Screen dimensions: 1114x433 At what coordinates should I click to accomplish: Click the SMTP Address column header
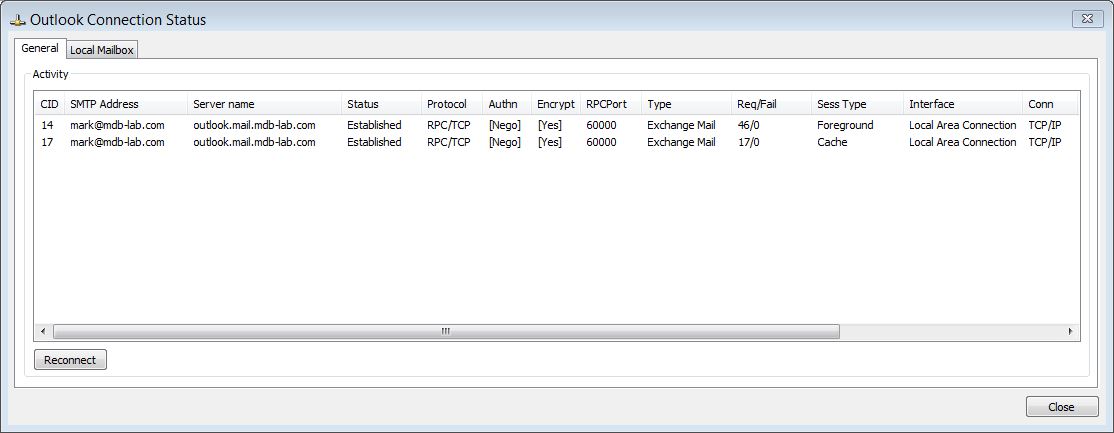(104, 104)
